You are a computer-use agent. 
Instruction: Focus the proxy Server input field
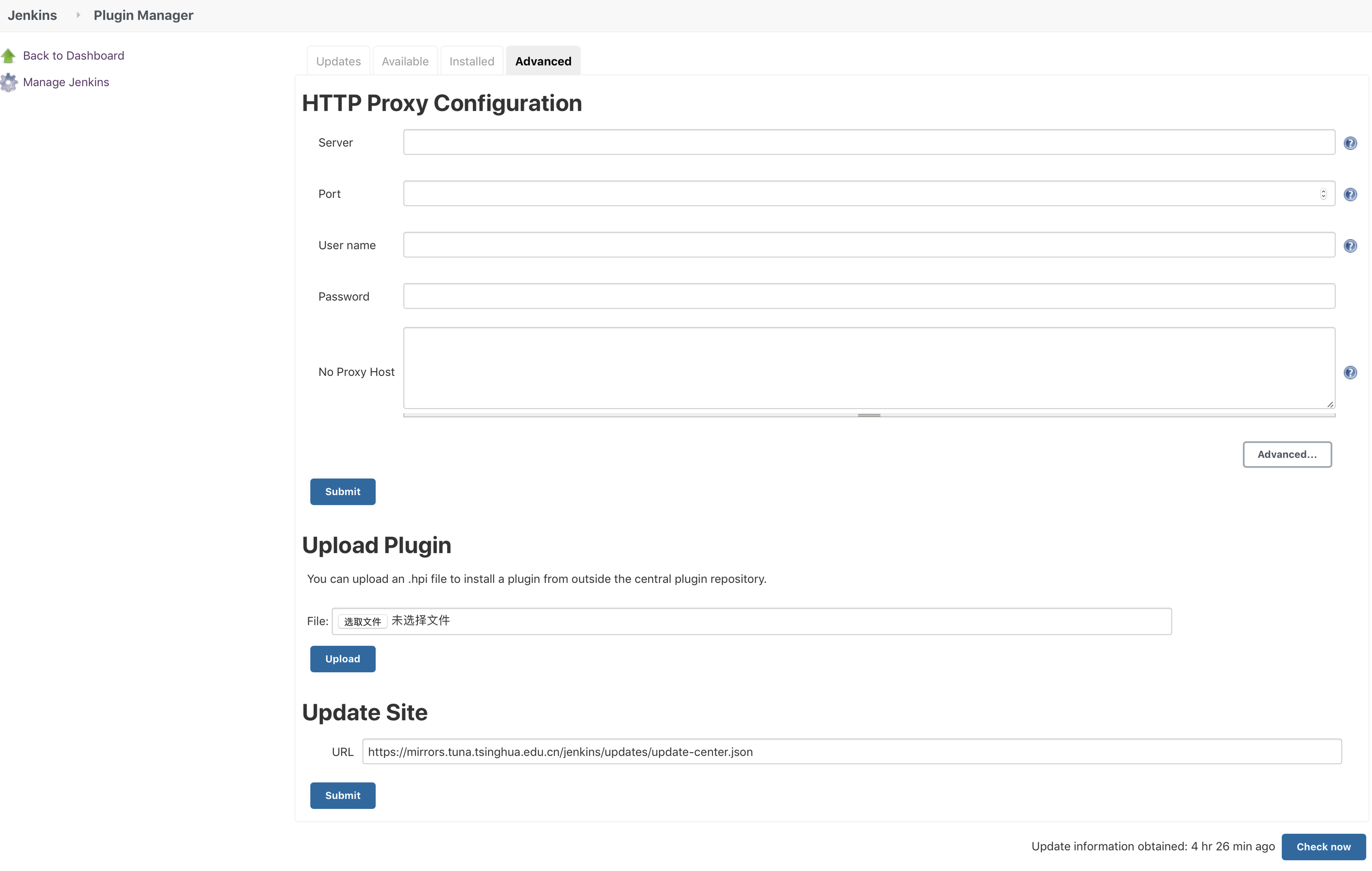click(869, 142)
